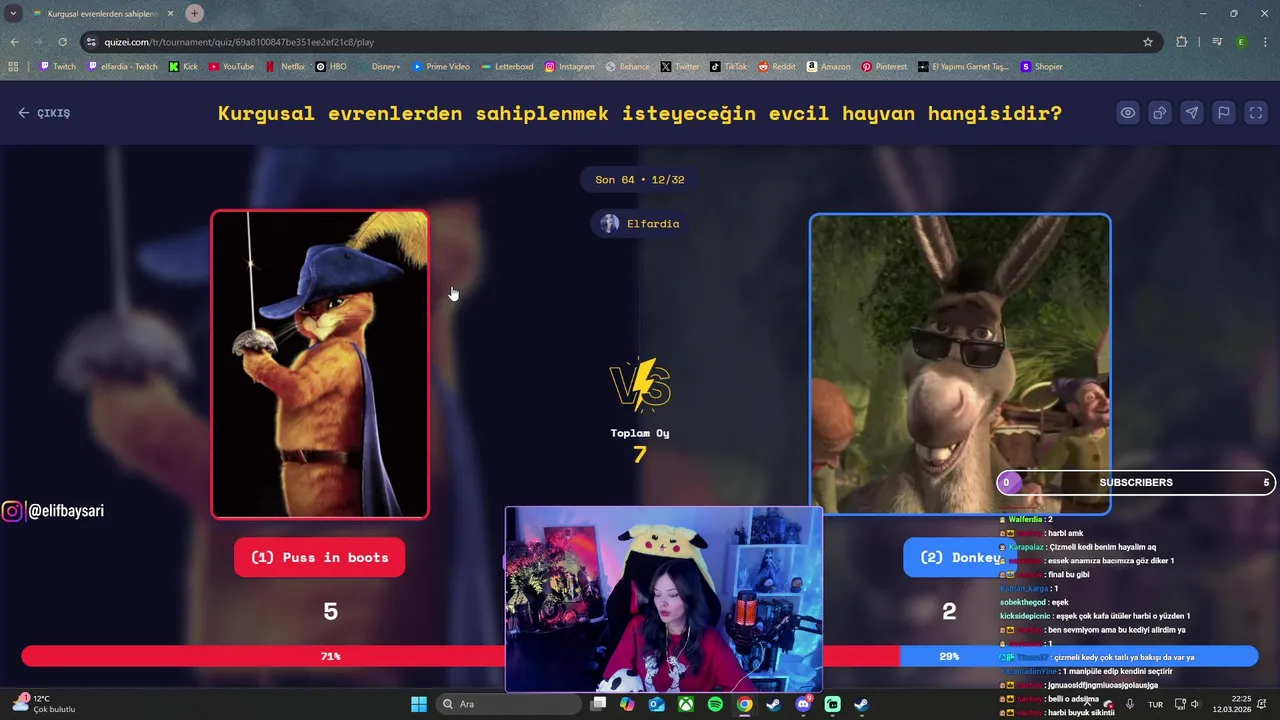Open the Netflix bookmark

tap(286, 67)
